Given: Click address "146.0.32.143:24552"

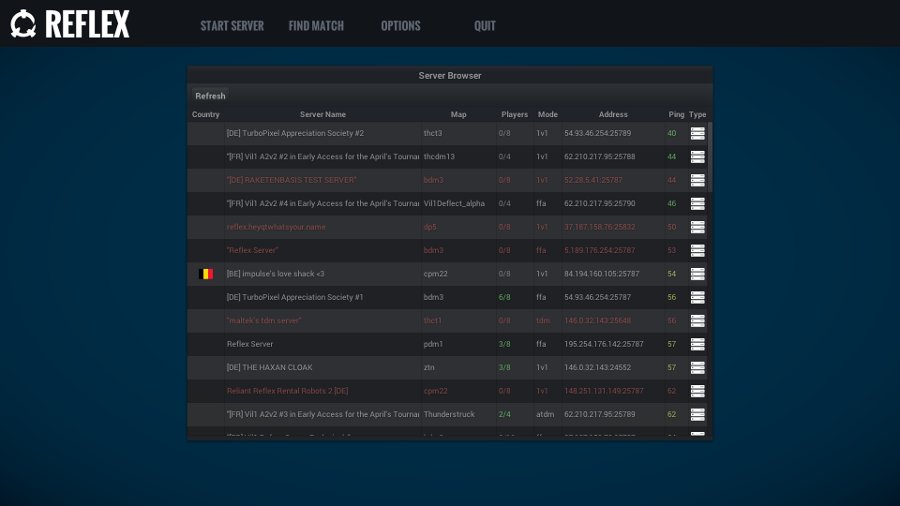Looking at the screenshot, I should point(598,368).
